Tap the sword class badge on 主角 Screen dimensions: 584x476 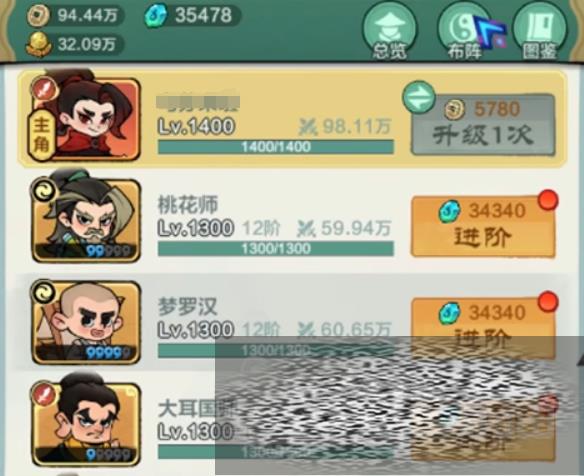(44, 89)
